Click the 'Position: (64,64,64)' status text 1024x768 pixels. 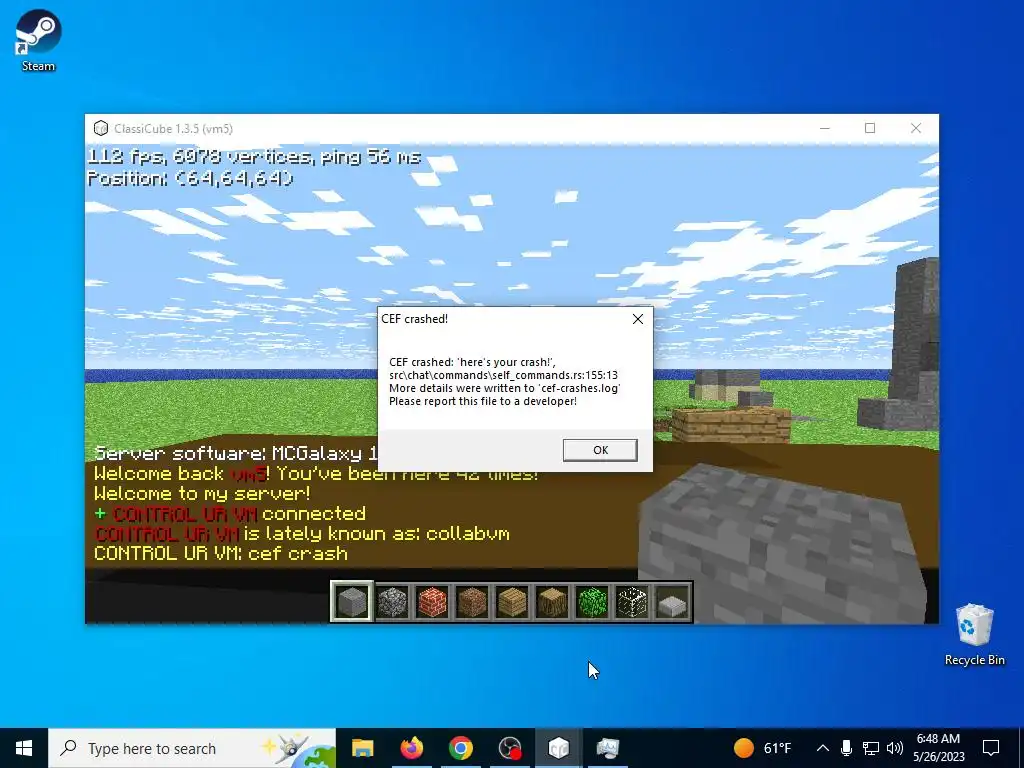(x=190, y=178)
